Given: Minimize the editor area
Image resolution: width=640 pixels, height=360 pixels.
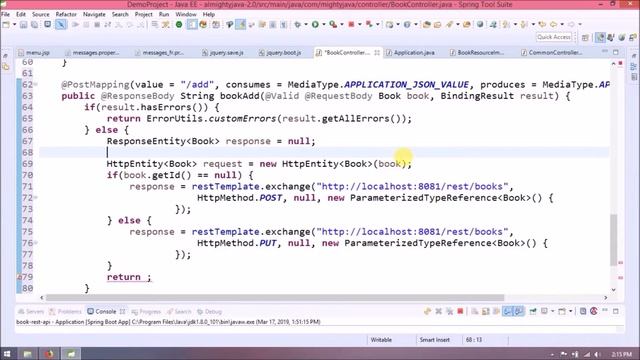Looking at the screenshot, I should 605,52.
